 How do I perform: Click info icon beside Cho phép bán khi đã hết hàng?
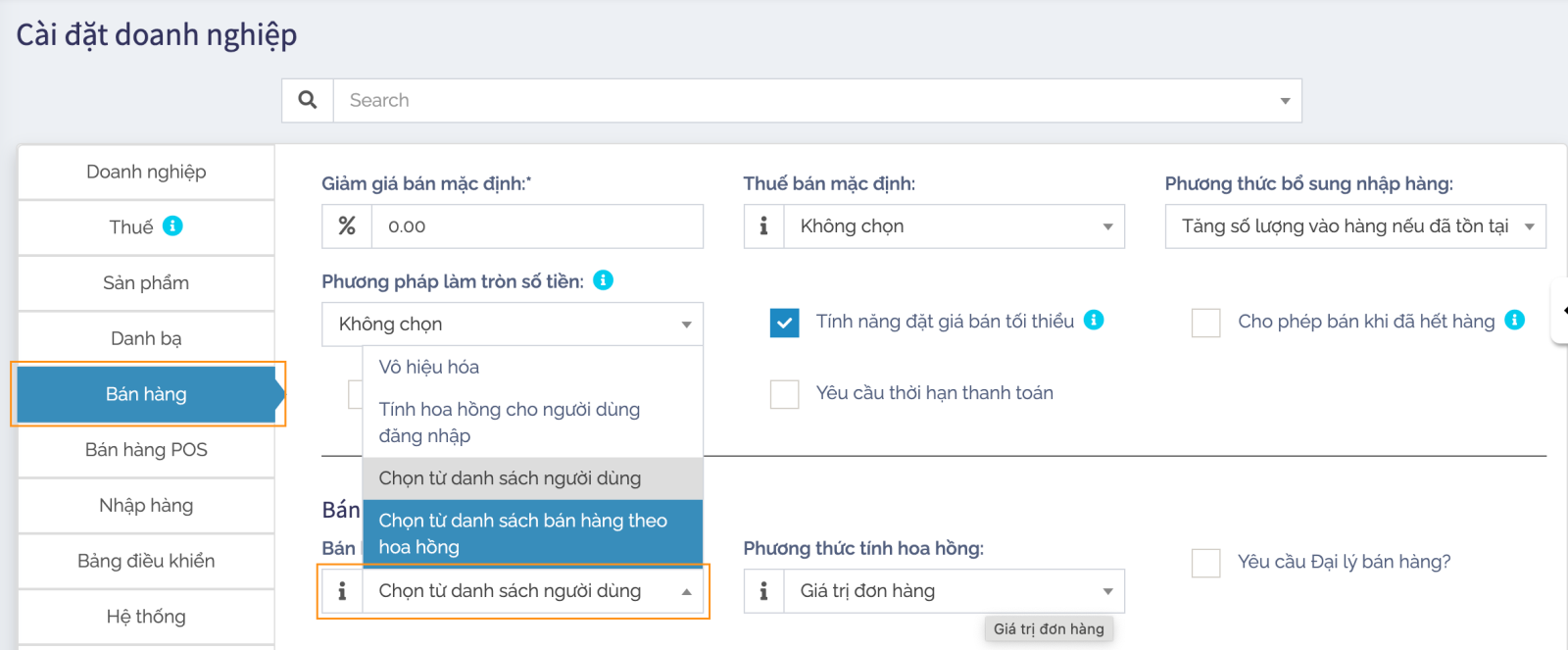(1514, 320)
